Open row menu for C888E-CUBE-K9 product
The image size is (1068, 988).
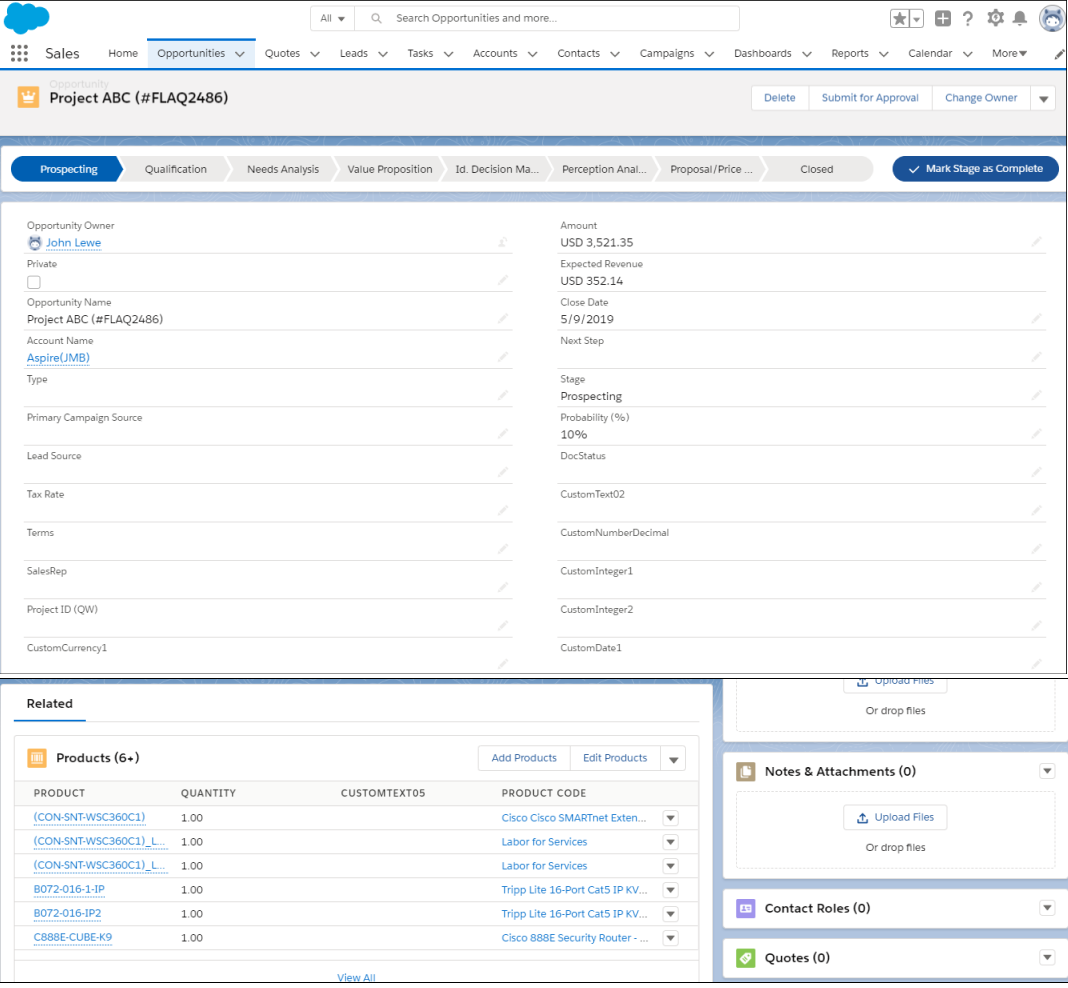point(671,938)
